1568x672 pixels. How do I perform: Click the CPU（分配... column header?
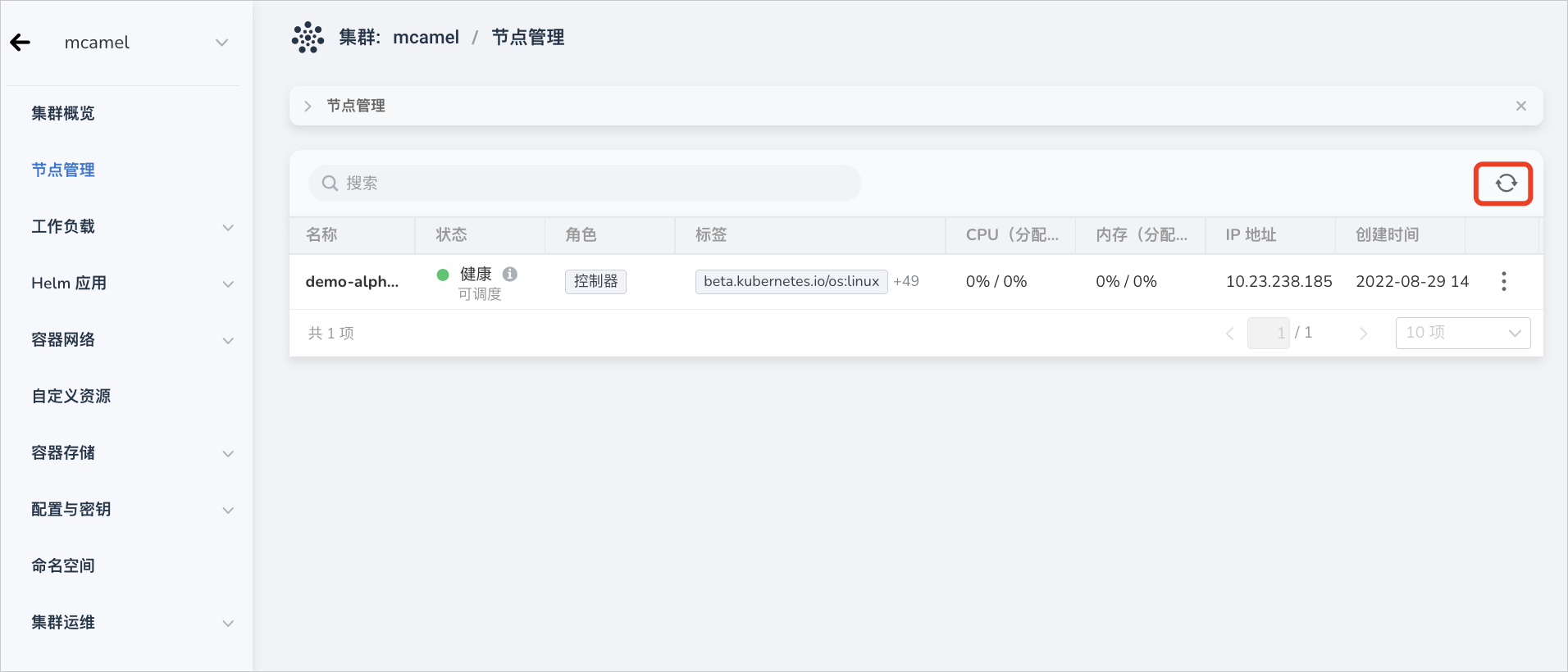(x=1012, y=235)
